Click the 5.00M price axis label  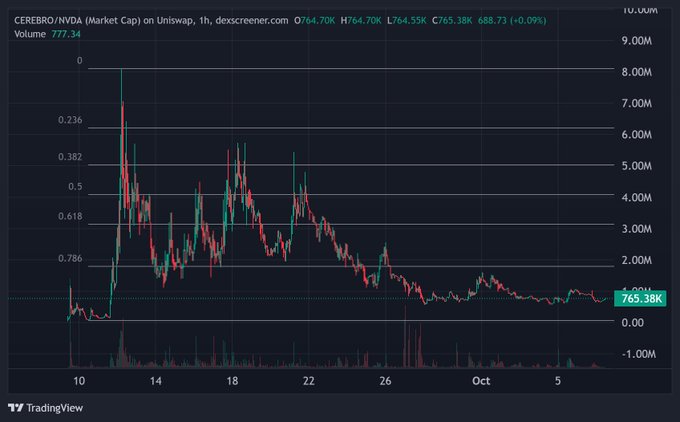click(637, 166)
